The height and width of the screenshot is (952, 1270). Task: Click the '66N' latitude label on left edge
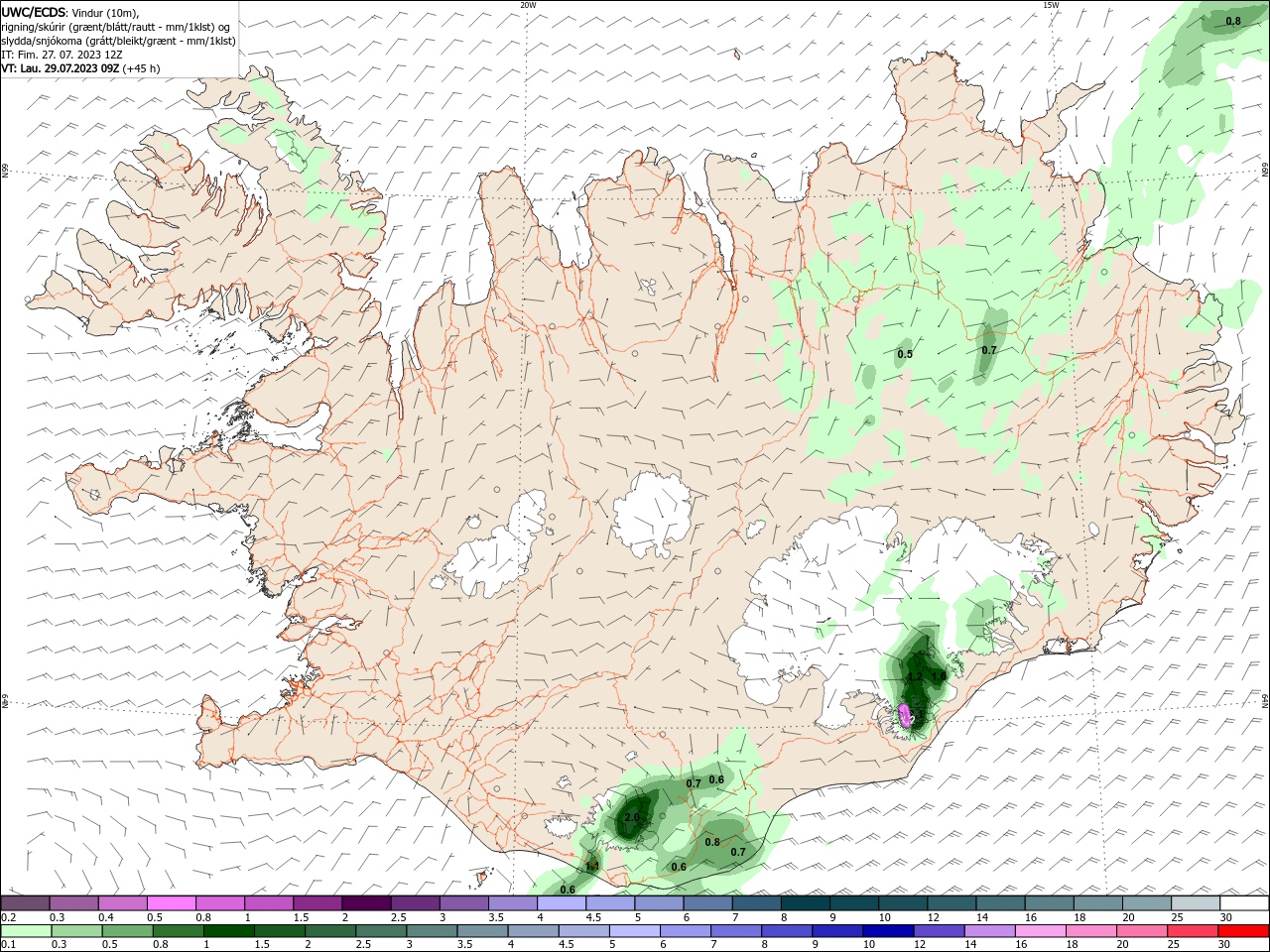click(5, 172)
